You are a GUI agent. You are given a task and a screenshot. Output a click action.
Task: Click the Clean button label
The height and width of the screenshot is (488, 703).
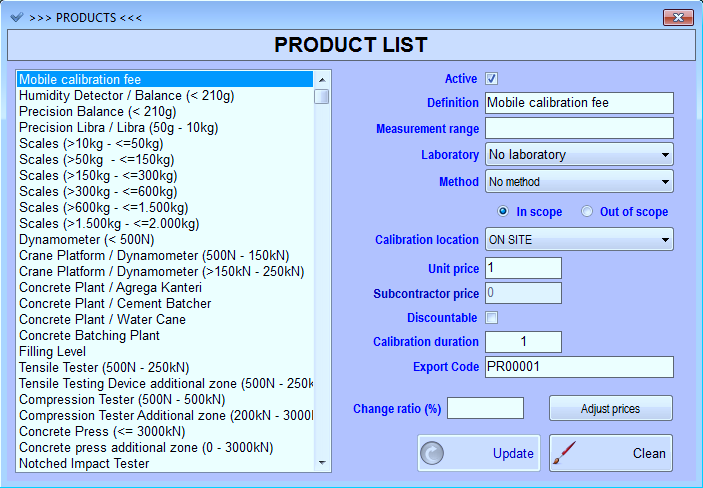point(649,453)
